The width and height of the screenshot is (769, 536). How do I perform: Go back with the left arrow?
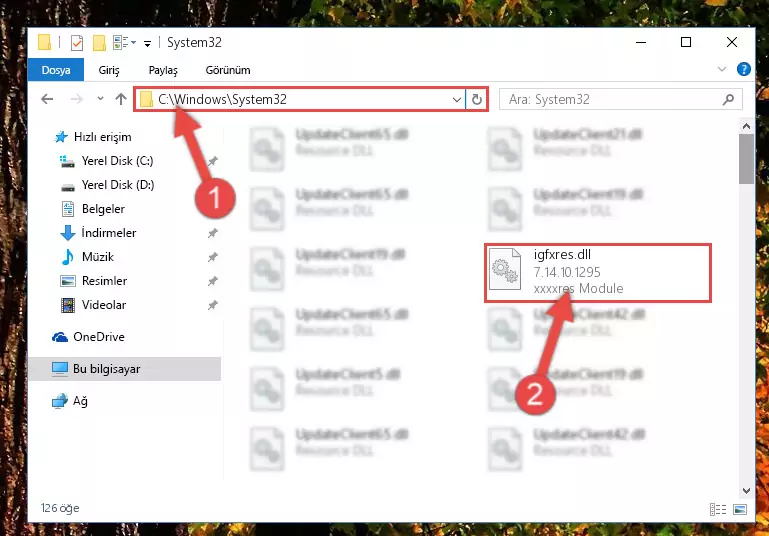[x=47, y=100]
